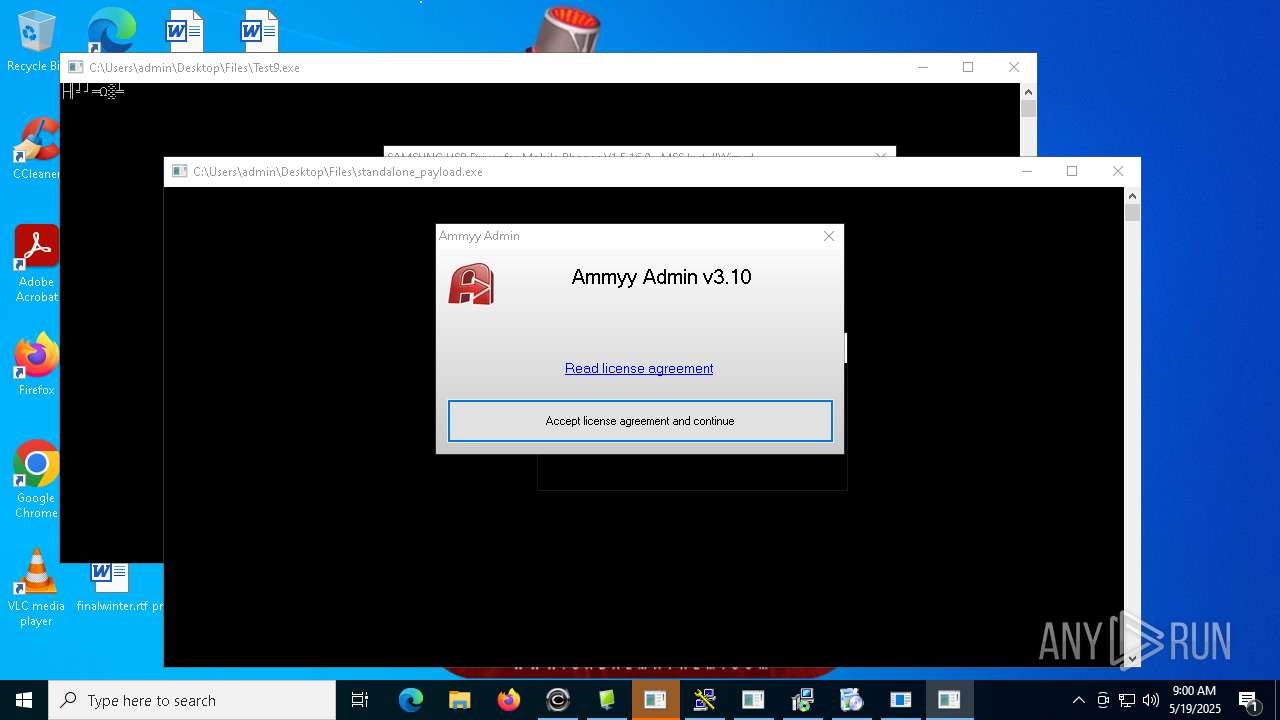The image size is (1280, 720).
Task: Click the standalone_payload.exe scrollbar down arrow
Action: pyautogui.click(x=1132, y=659)
